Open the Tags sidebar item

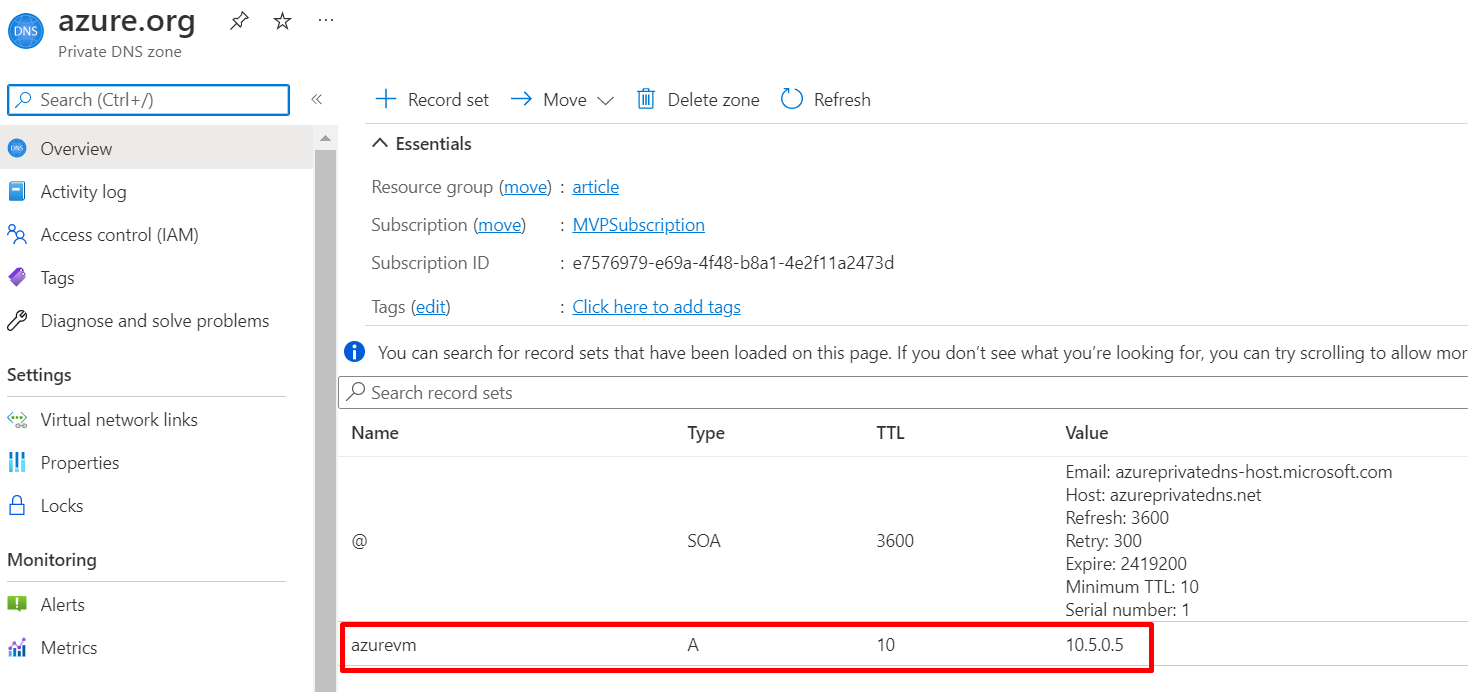(x=57, y=278)
